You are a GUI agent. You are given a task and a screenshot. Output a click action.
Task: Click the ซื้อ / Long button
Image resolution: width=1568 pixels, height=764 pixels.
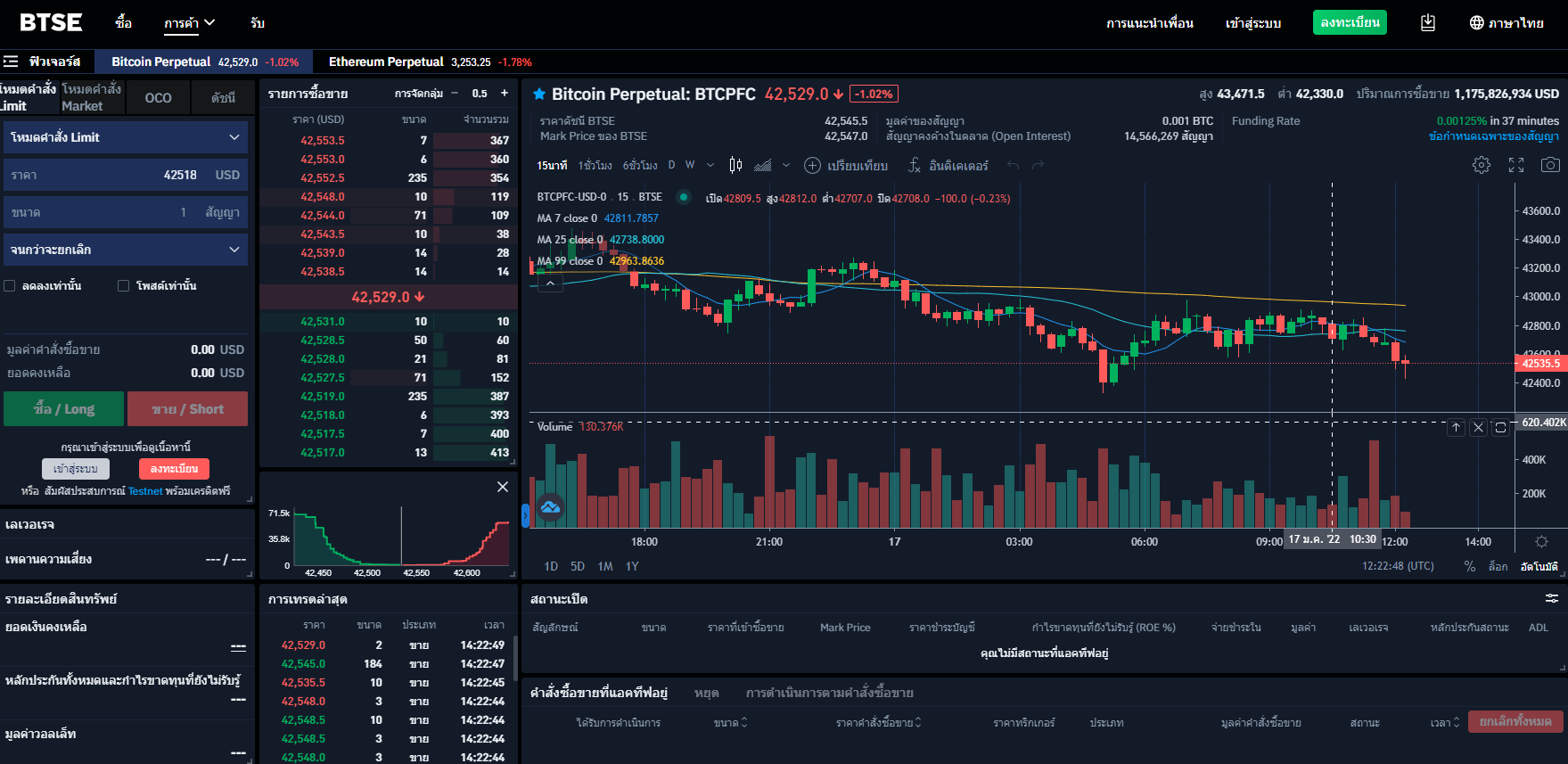point(64,409)
